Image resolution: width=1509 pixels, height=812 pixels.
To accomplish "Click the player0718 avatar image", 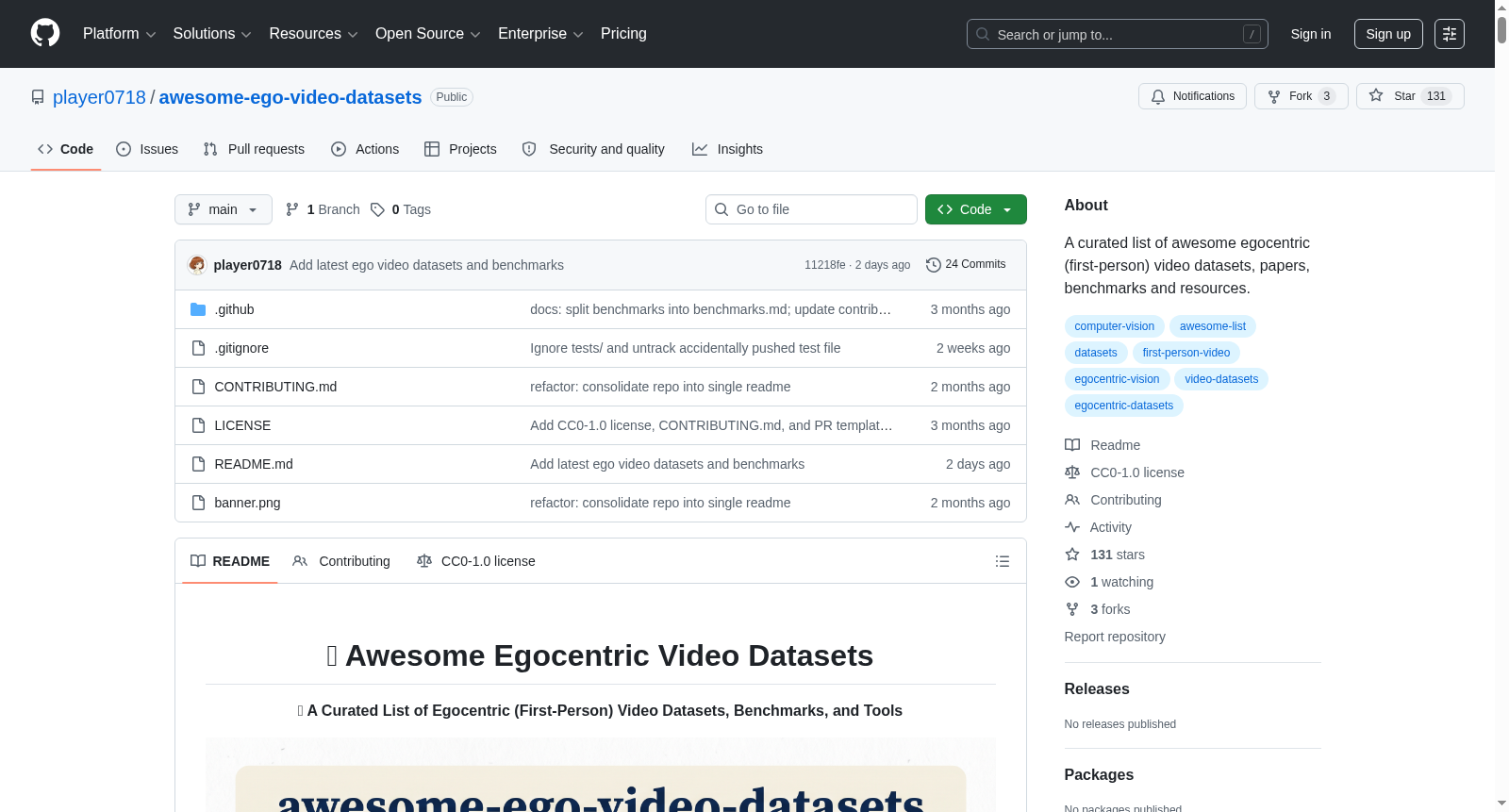I will [197, 265].
